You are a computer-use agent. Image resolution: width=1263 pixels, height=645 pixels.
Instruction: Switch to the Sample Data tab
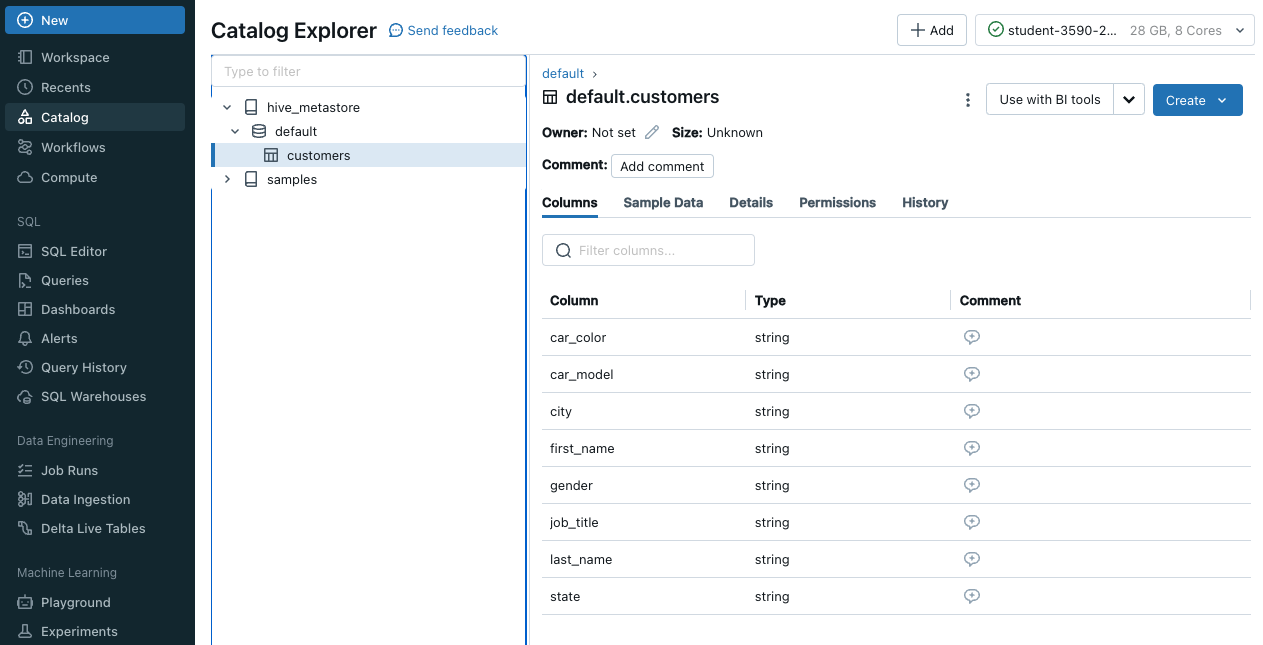[663, 202]
